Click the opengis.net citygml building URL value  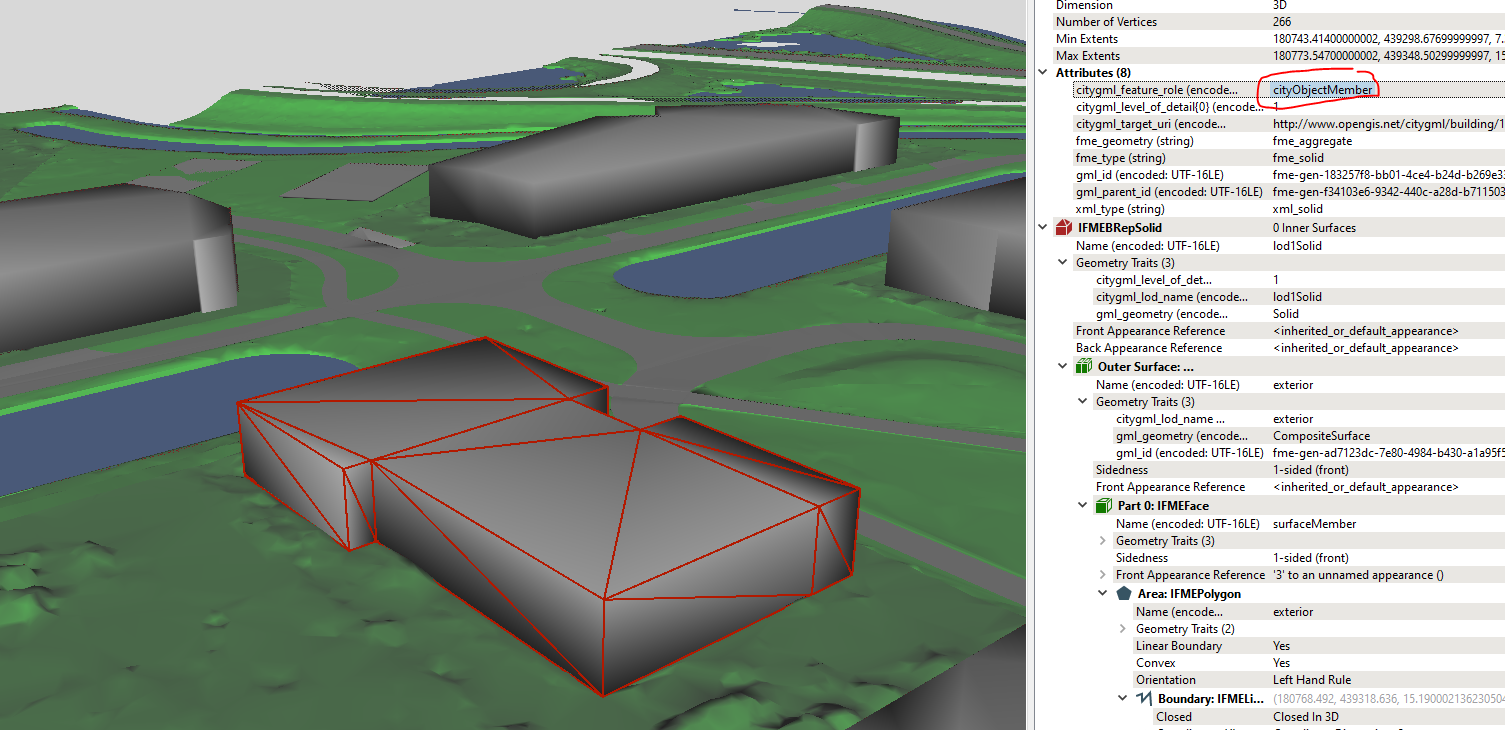(x=1388, y=125)
